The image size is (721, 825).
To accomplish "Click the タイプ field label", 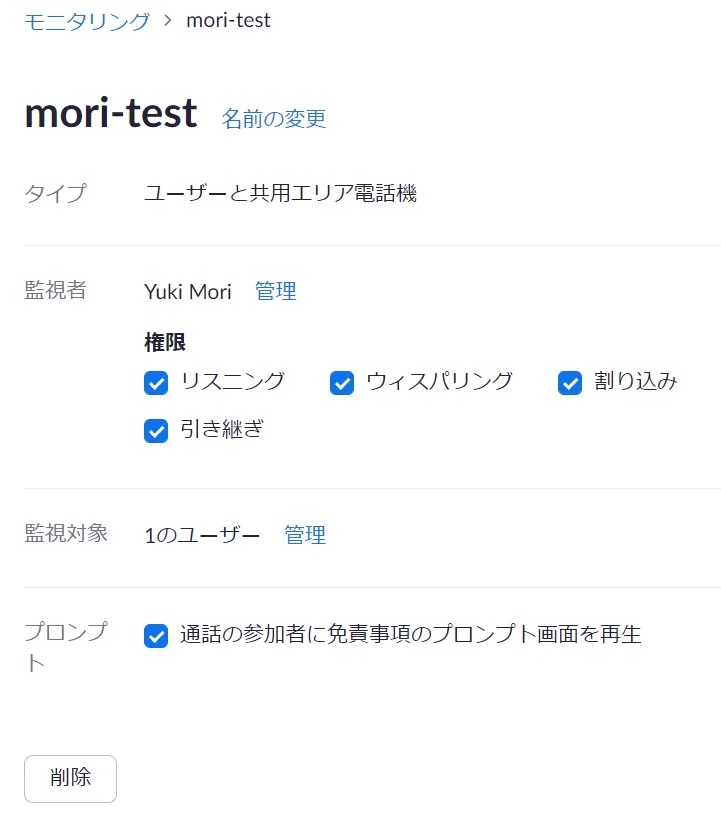I will click(x=55, y=193).
